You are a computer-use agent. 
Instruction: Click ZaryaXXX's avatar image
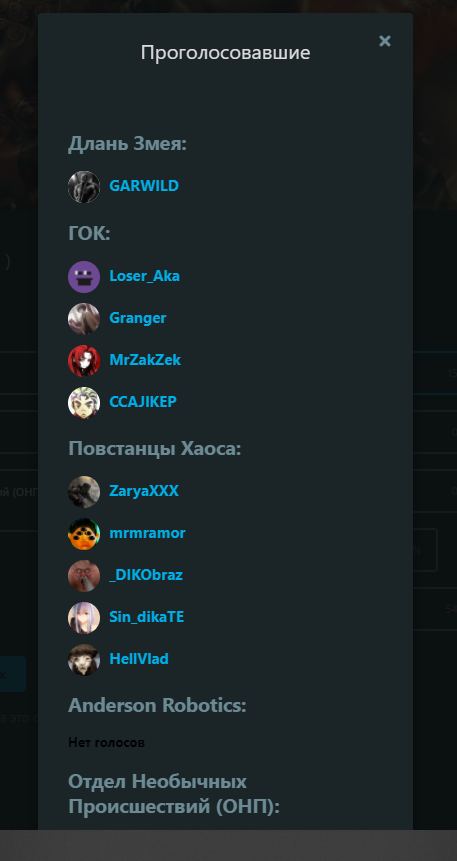(84, 492)
